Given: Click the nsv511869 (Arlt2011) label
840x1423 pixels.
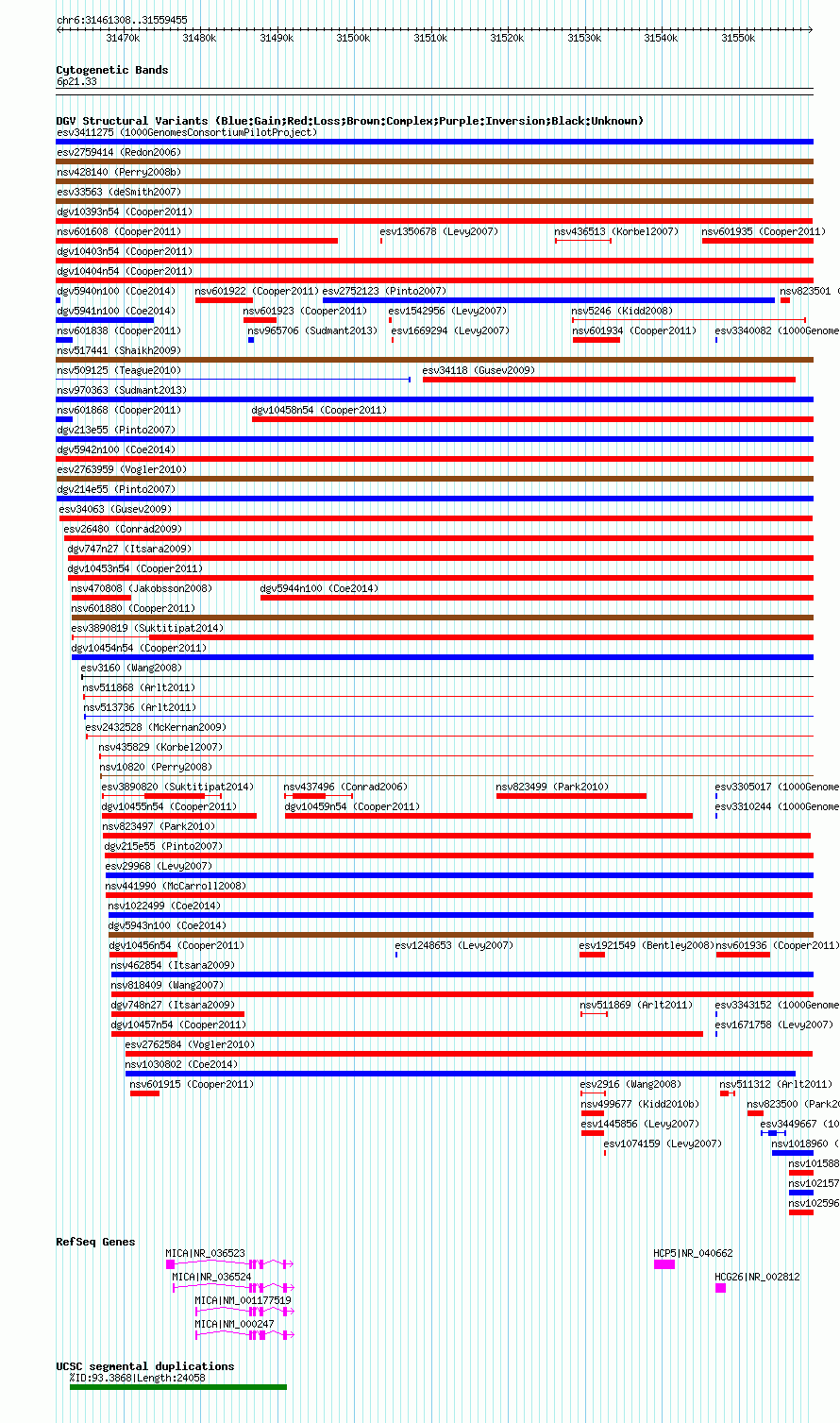Looking at the screenshot, I should pos(637,1005).
